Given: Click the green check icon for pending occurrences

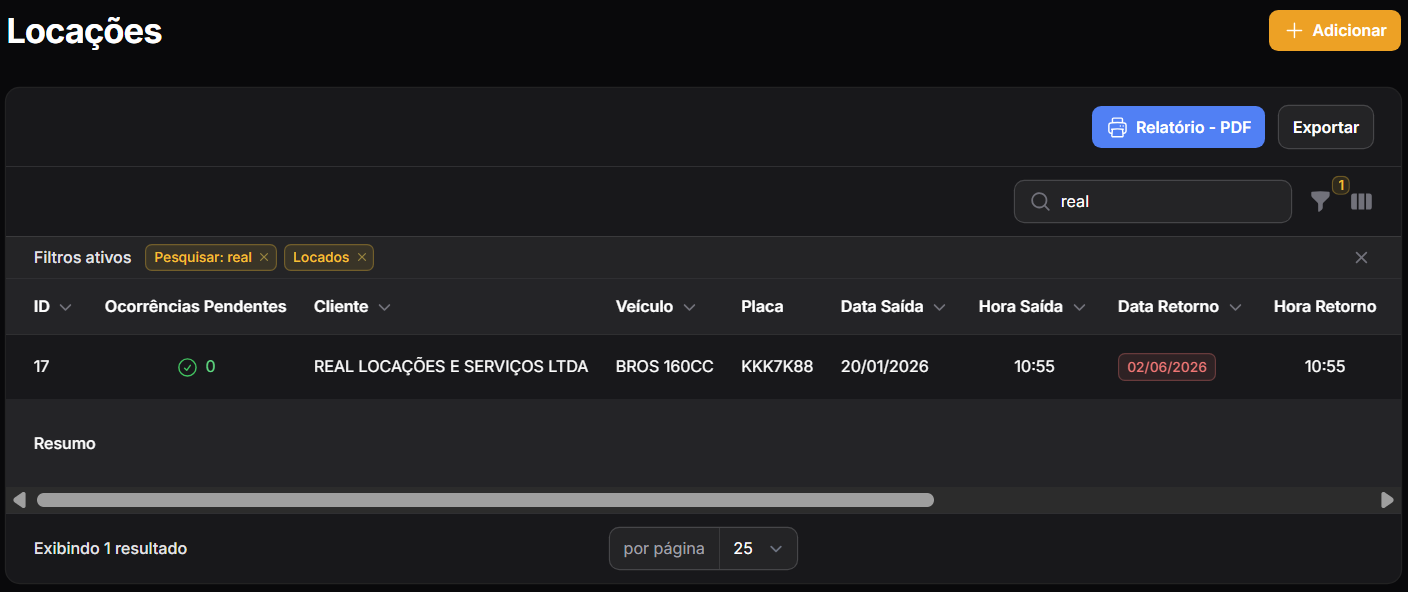Looking at the screenshot, I should pos(187,367).
